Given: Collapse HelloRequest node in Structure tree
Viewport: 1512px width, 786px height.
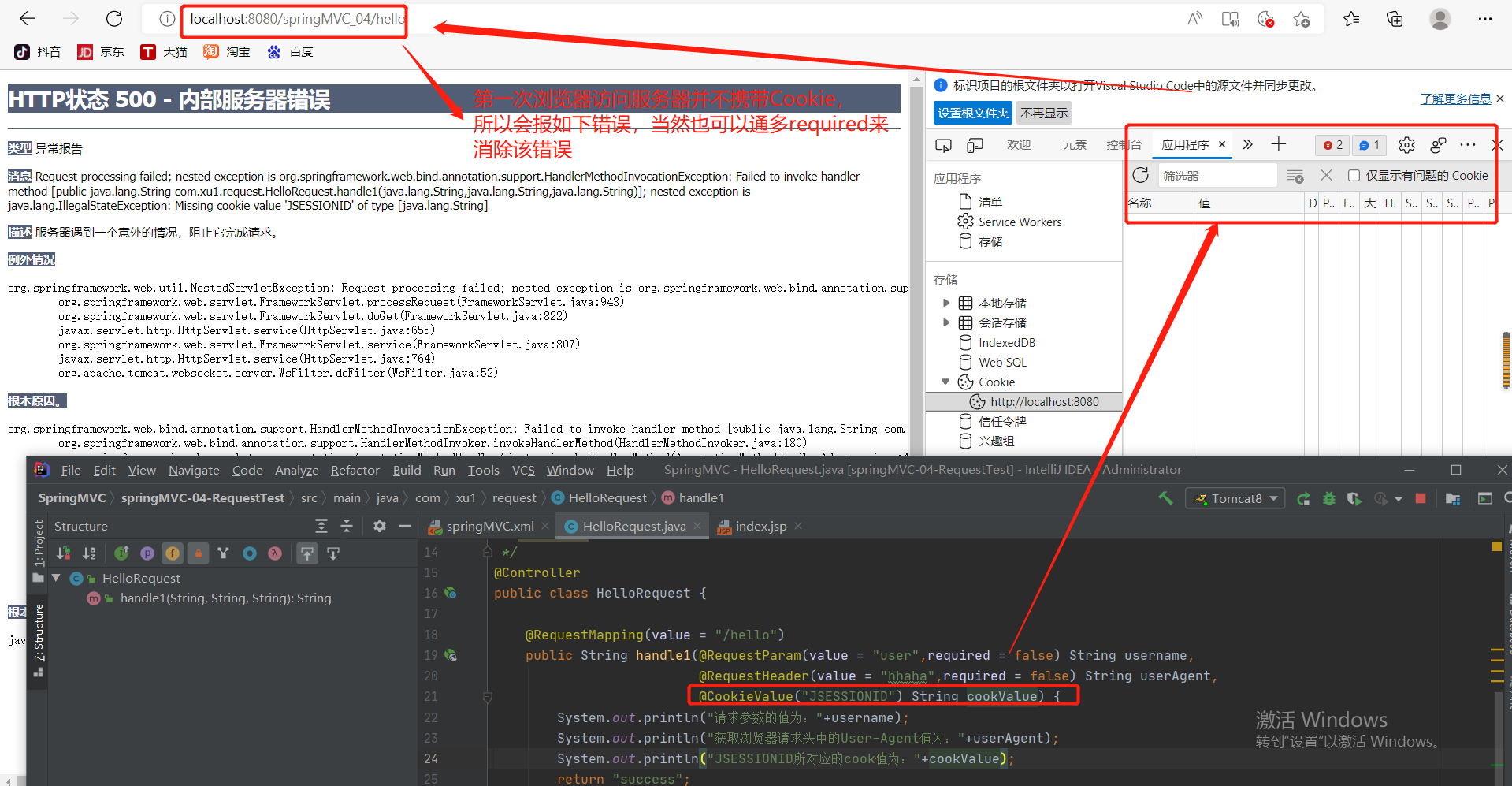Looking at the screenshot, I should click(56, 578).
